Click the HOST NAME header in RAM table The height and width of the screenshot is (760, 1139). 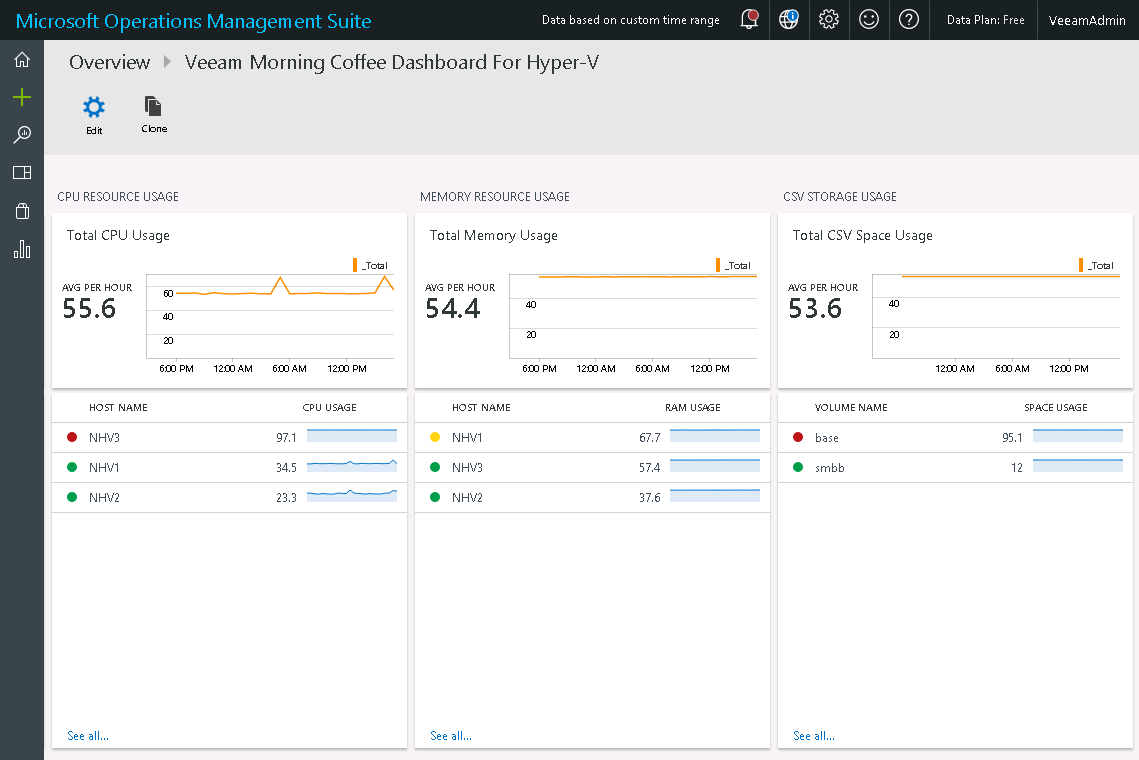point(481,408)
